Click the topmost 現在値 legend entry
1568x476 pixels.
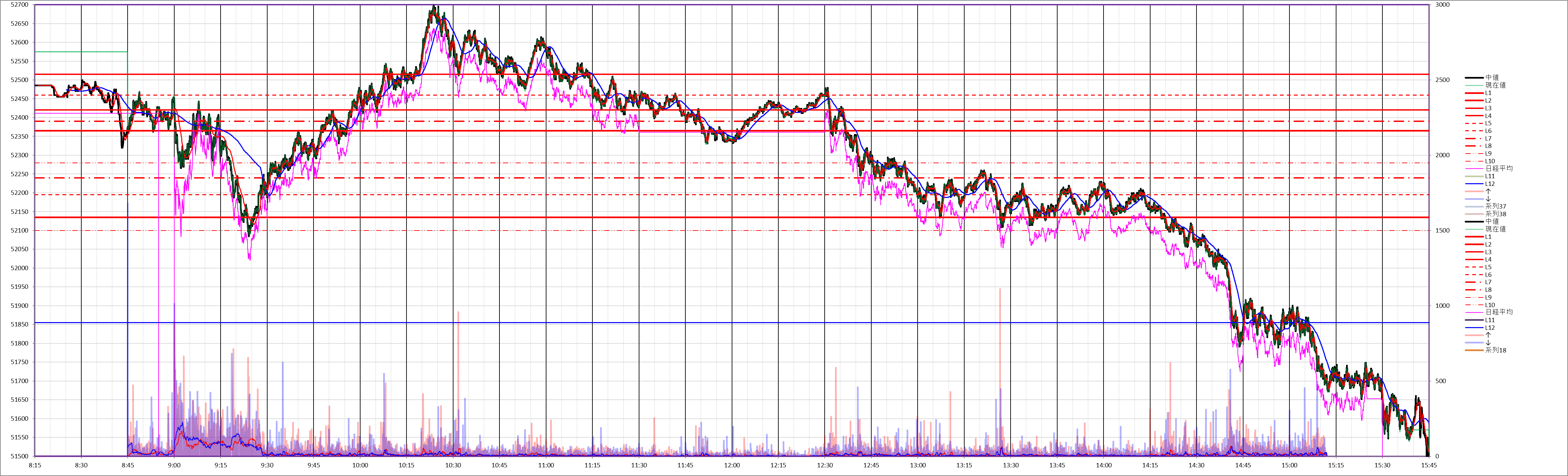pos(1495,85)
